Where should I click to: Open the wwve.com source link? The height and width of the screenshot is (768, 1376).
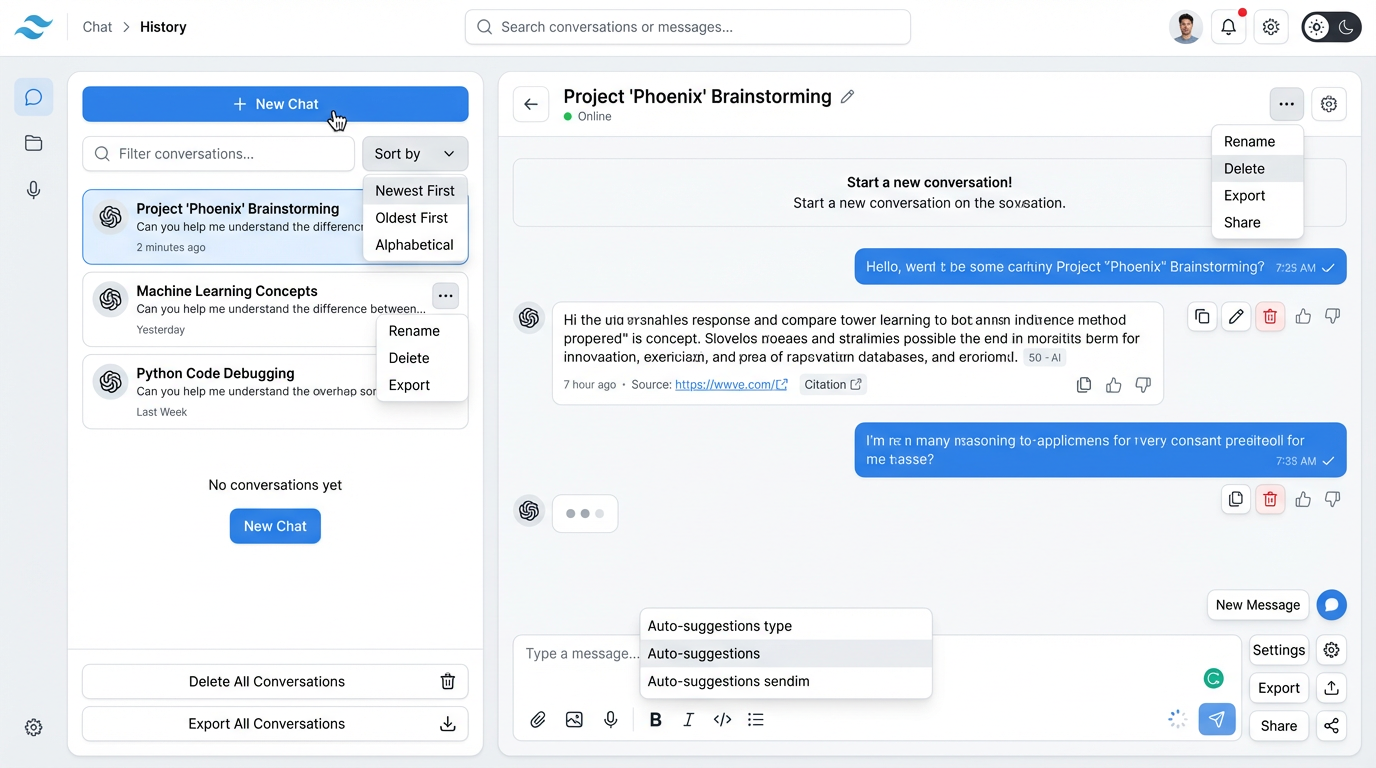(x=724, y=384)
